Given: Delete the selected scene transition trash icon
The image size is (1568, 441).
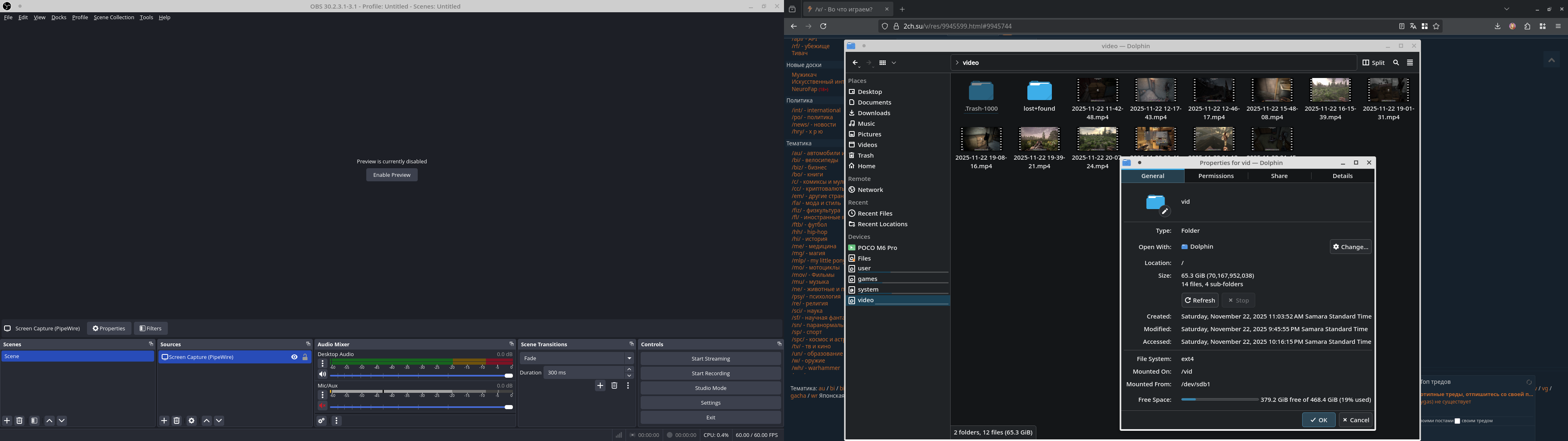Looking at the screenshot, I should (614, 385).
